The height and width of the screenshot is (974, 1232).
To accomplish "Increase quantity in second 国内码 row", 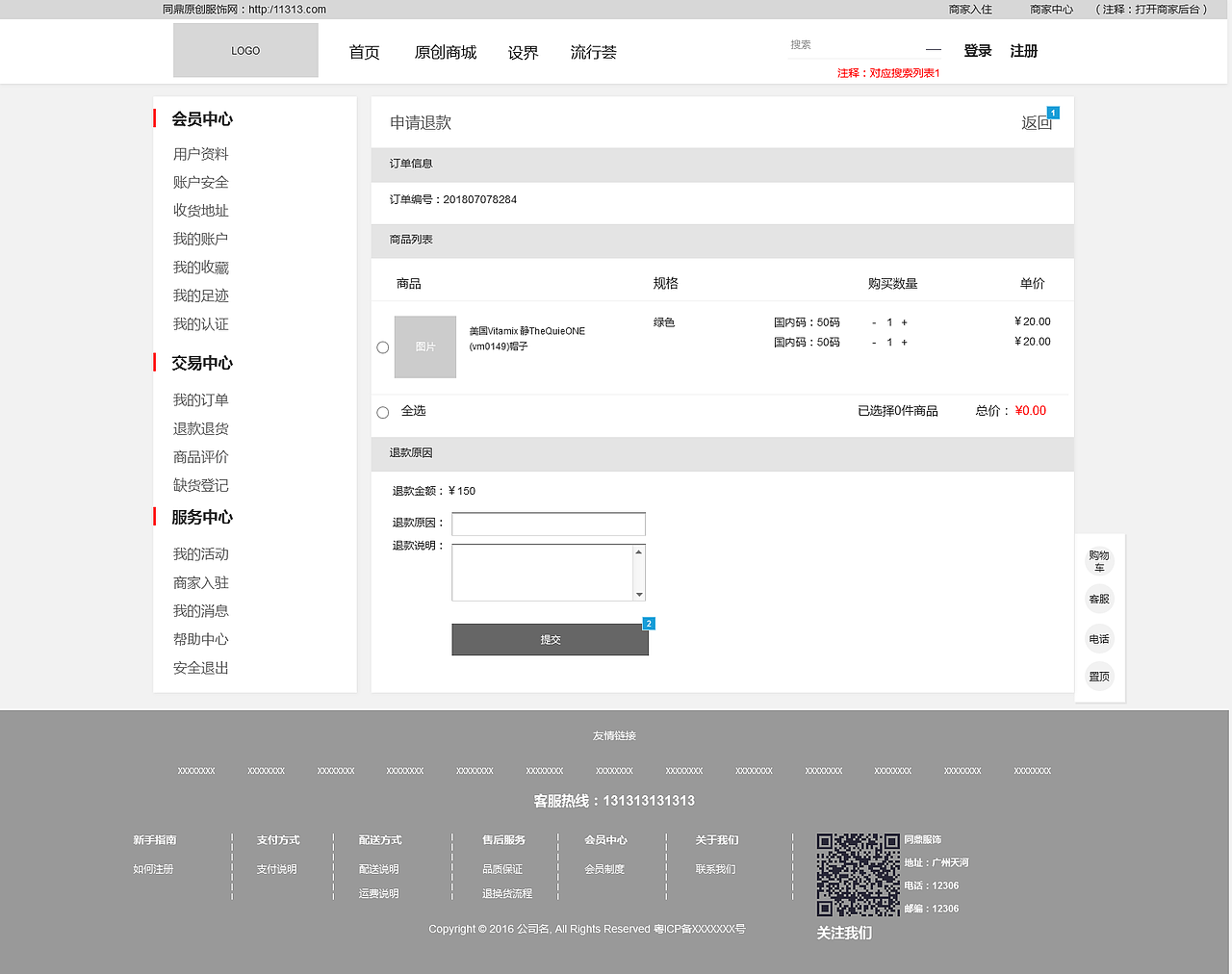I will [x=905, y=343].
